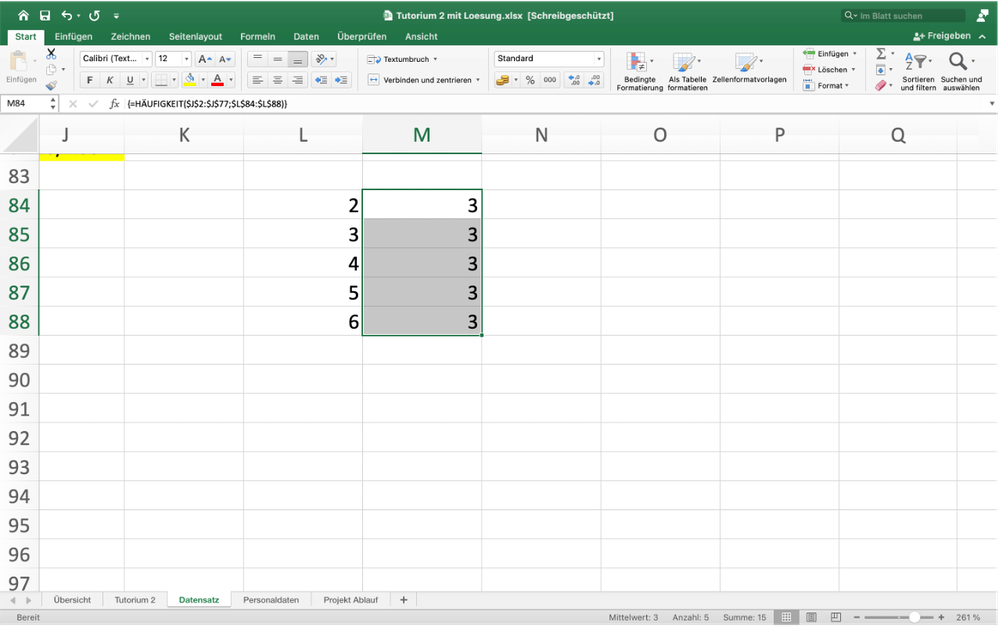Zoom out using the minus button
Viewport: 999px width, 626px height.
[856, 617]
